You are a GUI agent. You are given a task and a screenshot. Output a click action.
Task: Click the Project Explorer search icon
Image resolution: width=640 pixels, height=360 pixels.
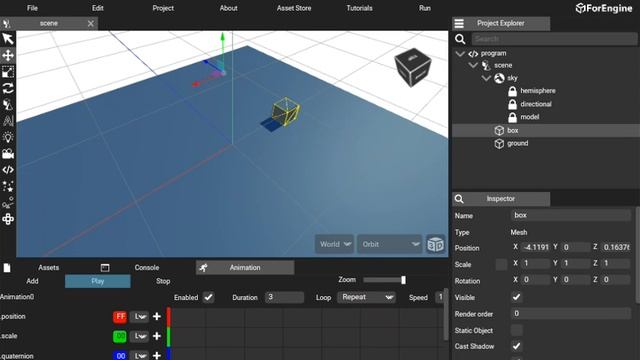pyautogui.click(x=460, y=39)
